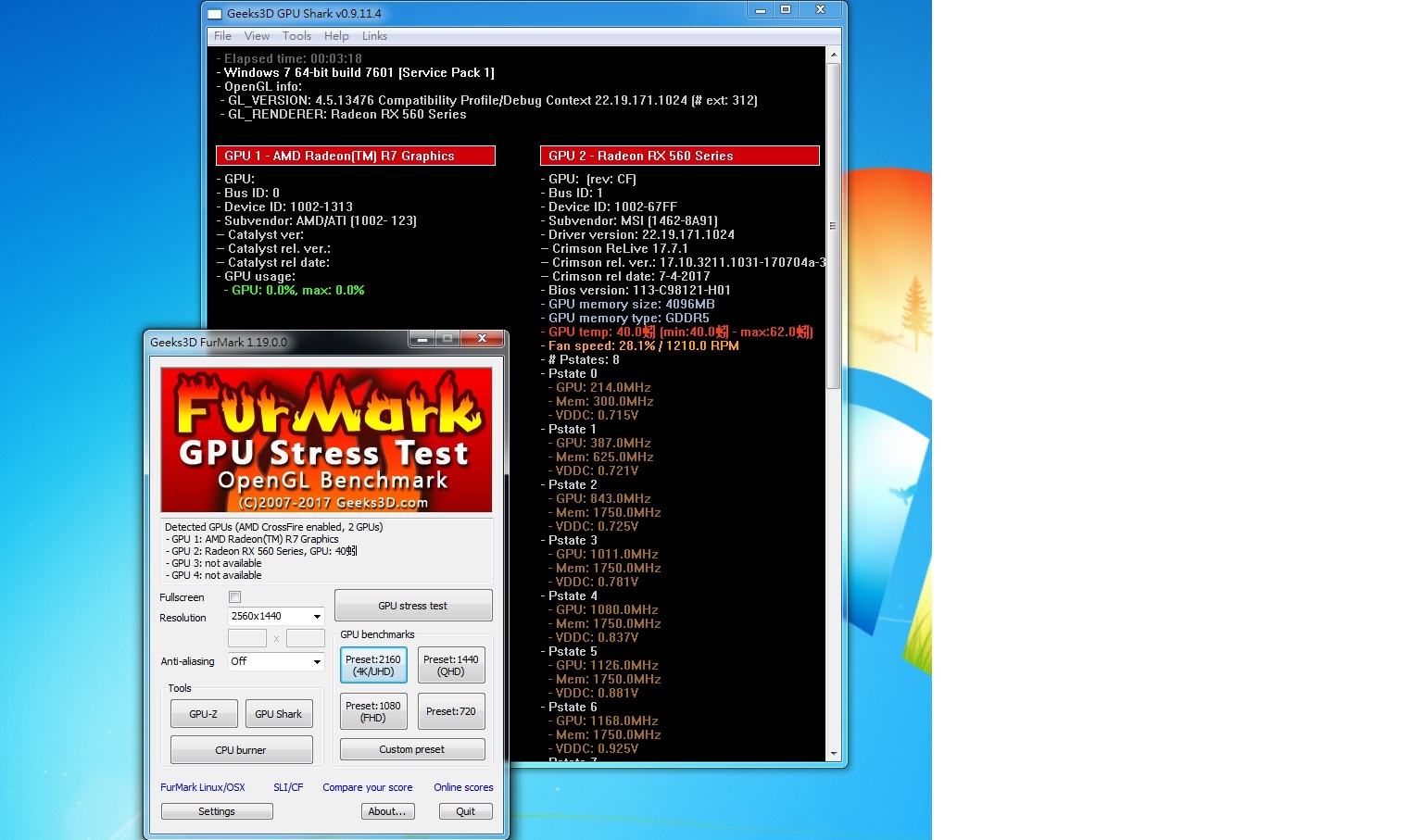
Task: Select the GPU 1 - AMD Radeon(TM) R7 Graphics header
Action: click(x=356, y=156)
